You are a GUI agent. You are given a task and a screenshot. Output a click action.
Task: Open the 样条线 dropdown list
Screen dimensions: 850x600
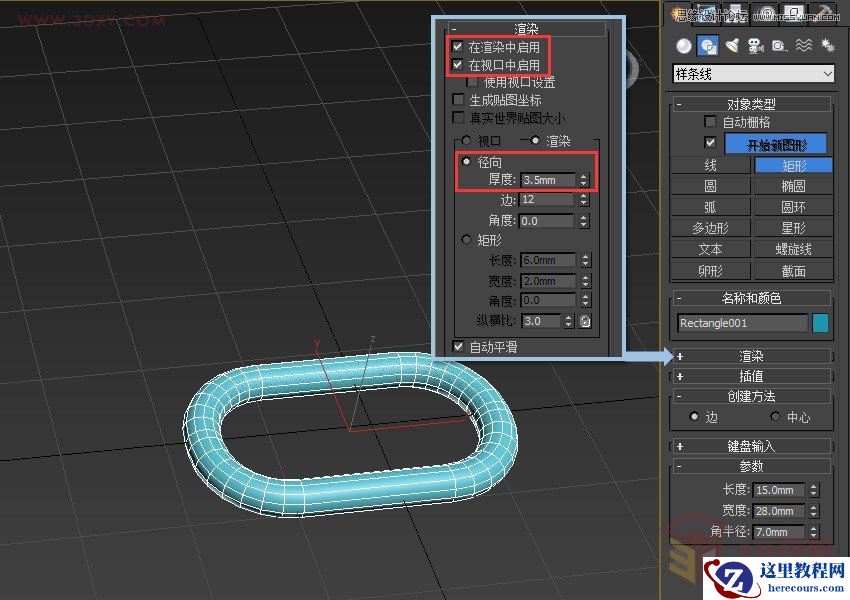[x=754, y=74]
